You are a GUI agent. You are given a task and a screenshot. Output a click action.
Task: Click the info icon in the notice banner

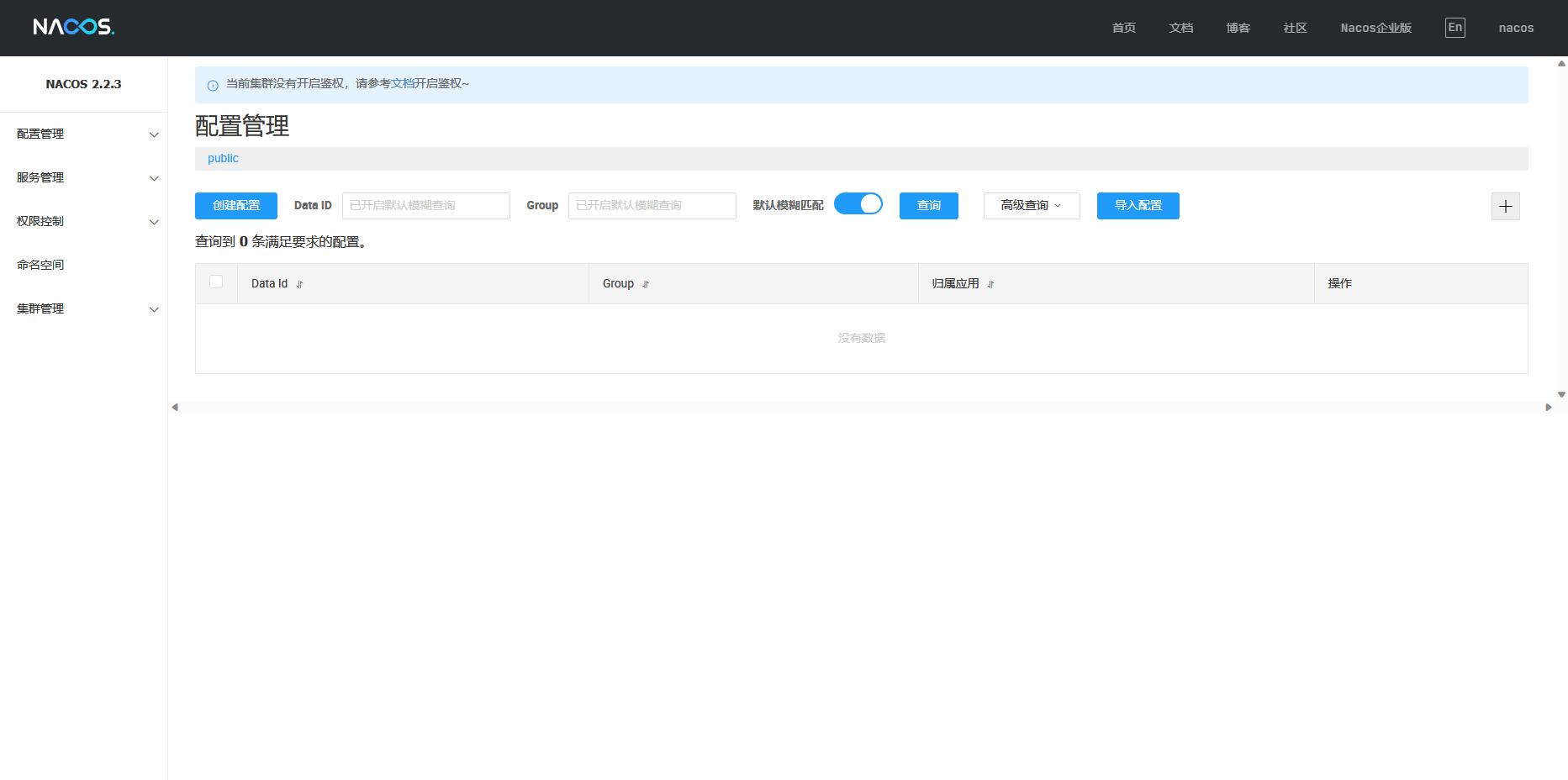pyautogui.click(x=213, y=85)
